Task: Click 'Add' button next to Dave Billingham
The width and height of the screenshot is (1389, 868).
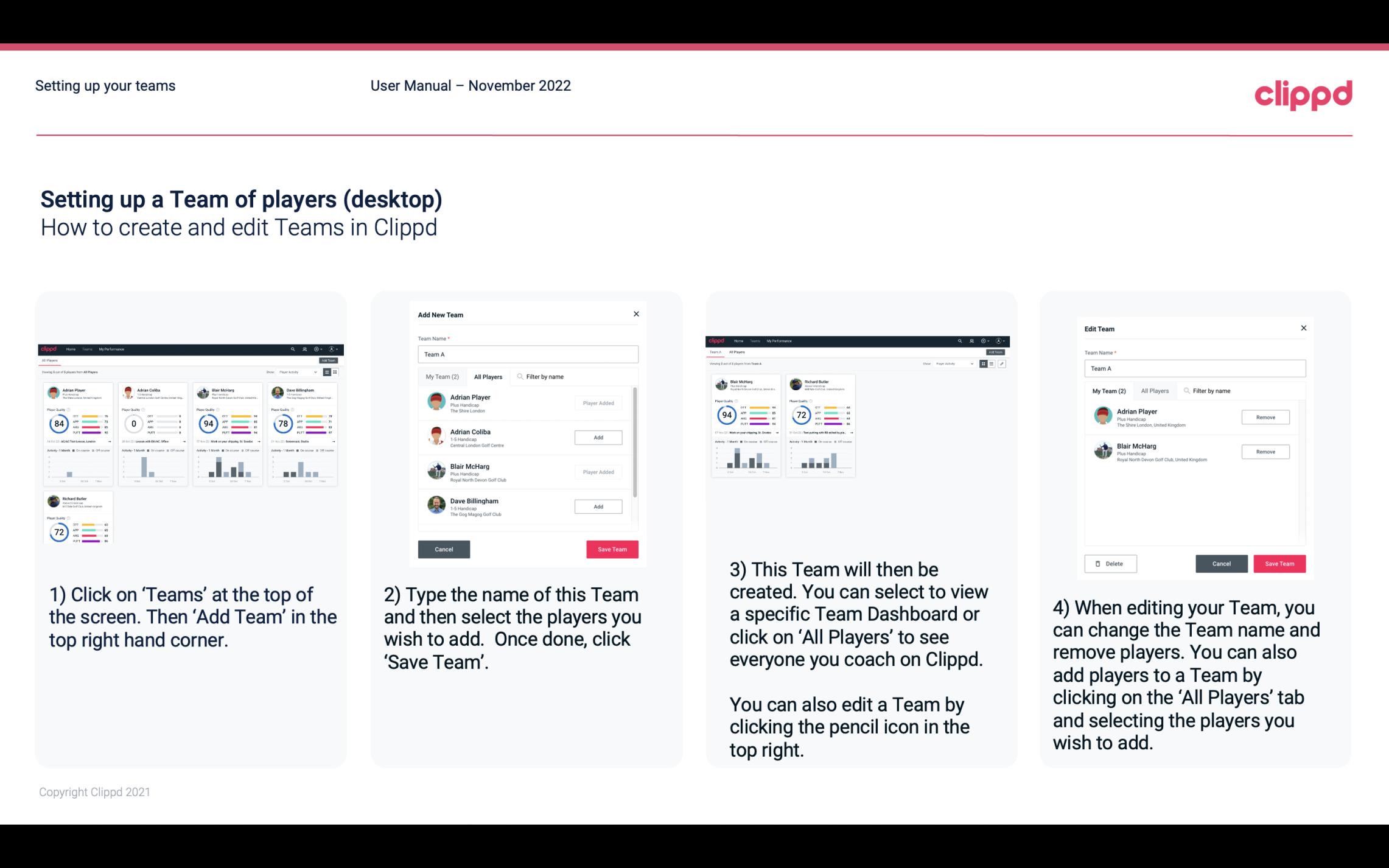Action: click(x=598, y=506)
